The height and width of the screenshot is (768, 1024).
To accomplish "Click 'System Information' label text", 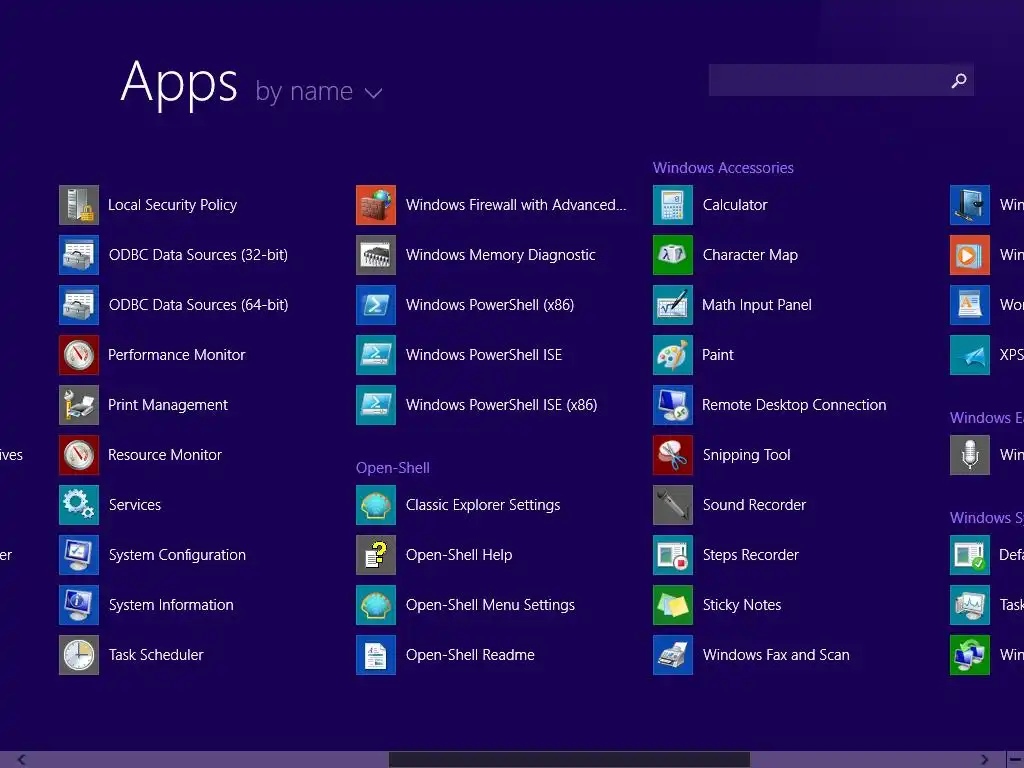I will coord(170,605).
